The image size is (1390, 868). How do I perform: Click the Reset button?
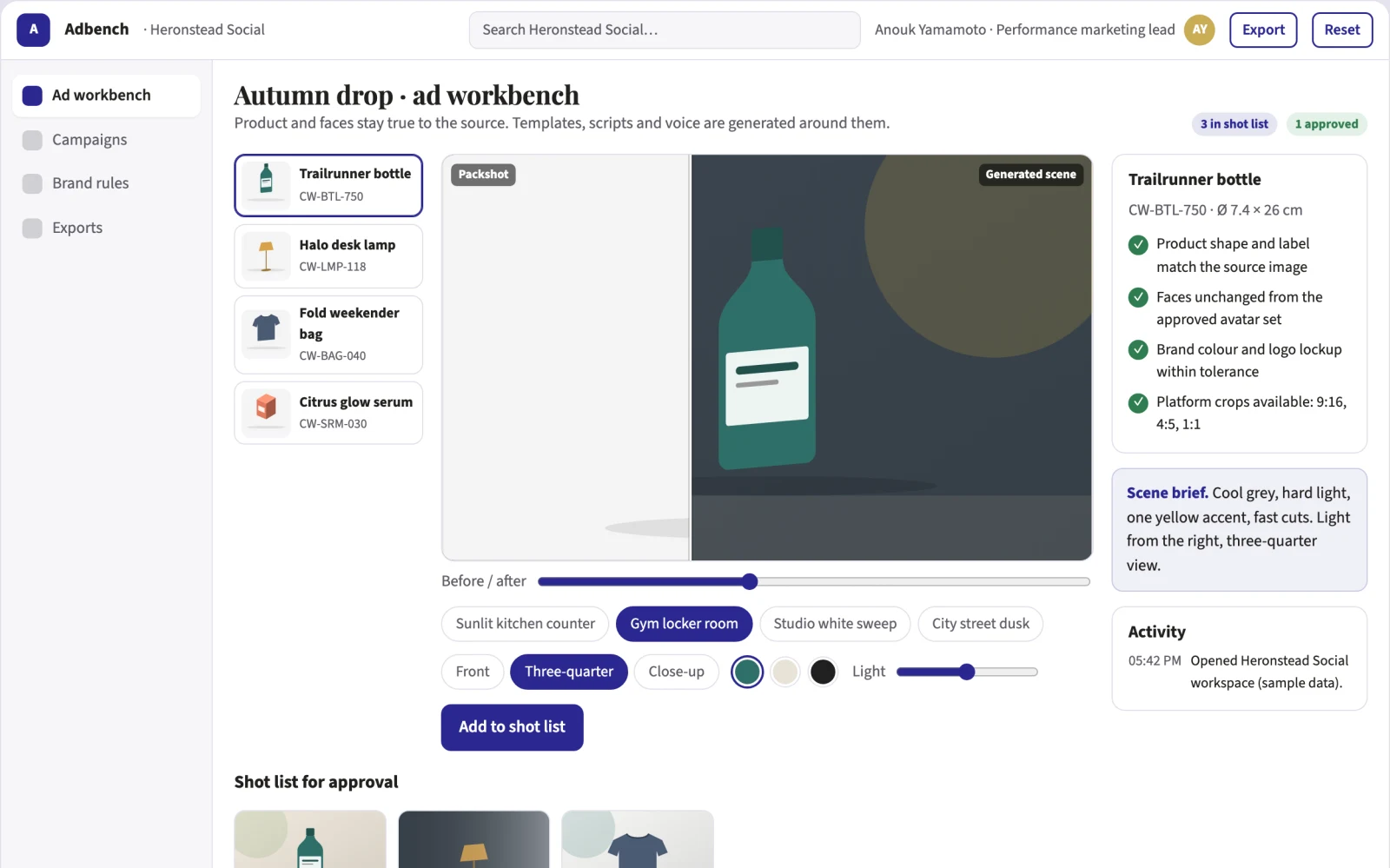pos(1342,30)
